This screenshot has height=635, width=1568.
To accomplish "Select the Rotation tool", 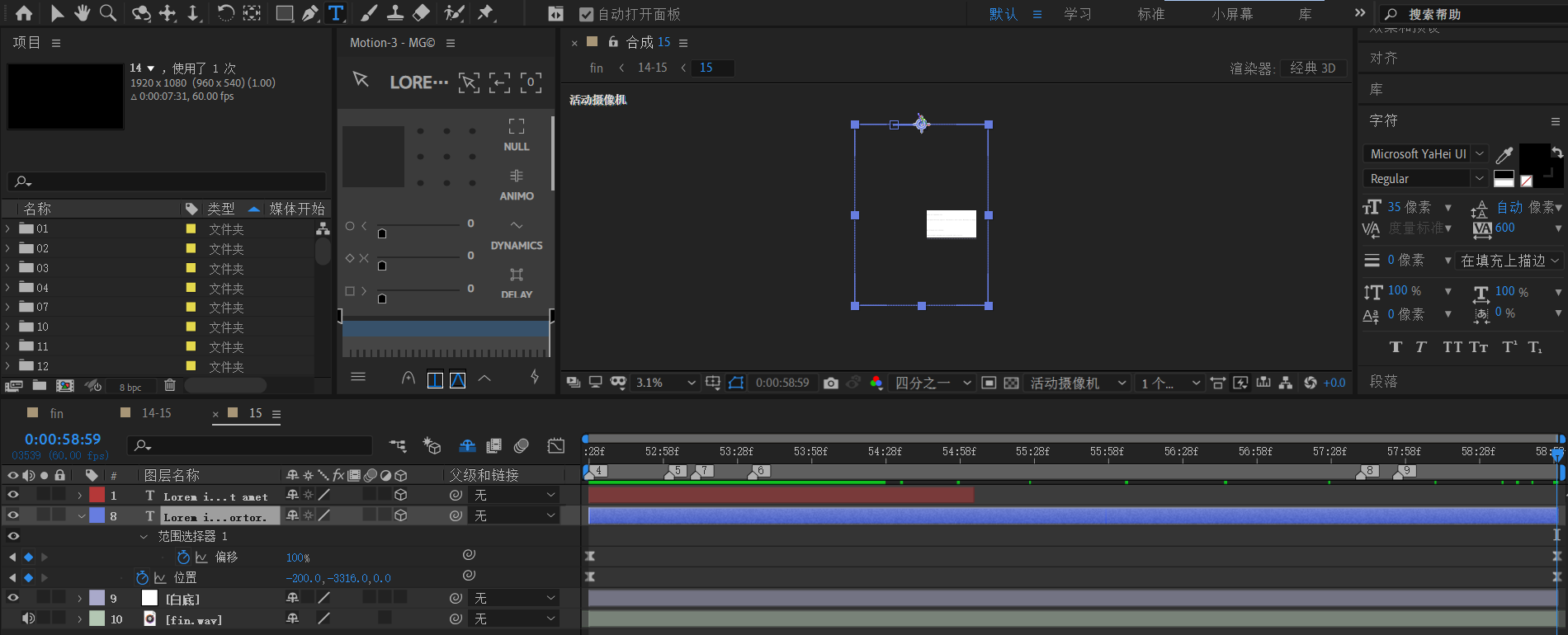I will [x=224, y=13].
